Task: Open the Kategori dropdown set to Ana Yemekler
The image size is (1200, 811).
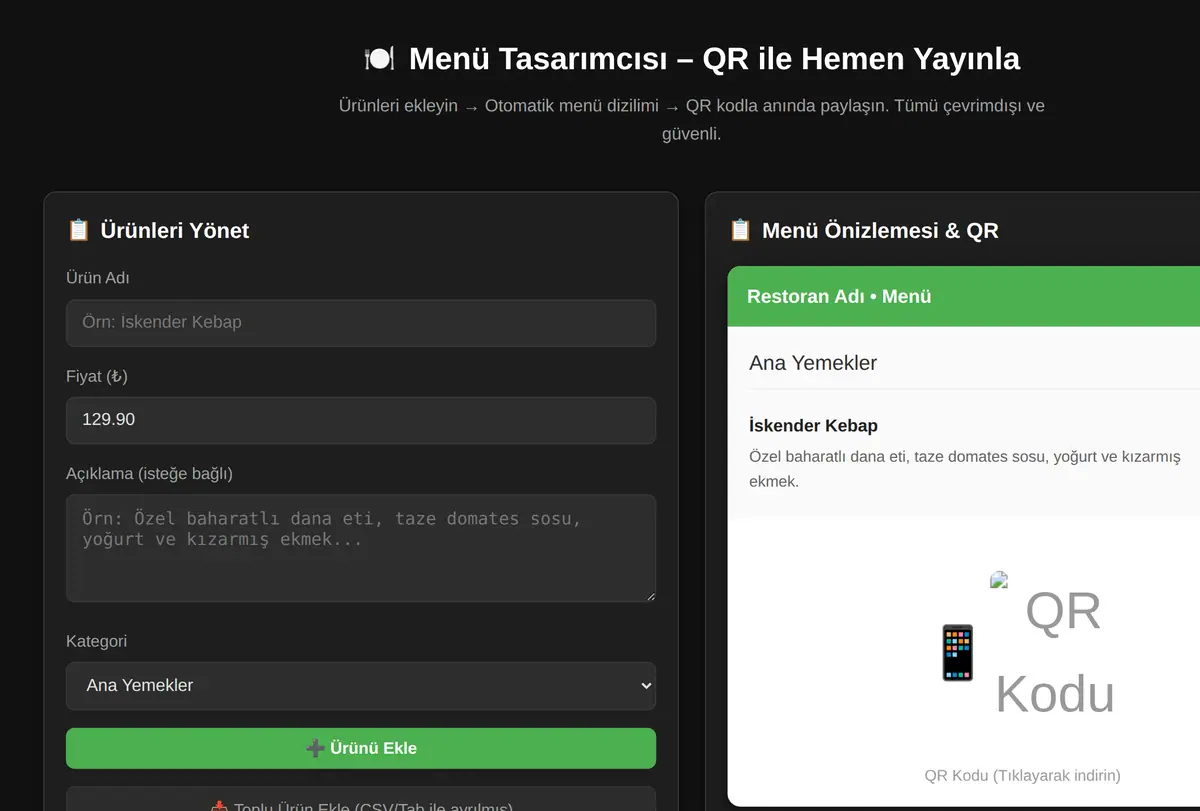Action: click(x=361, y=686)
